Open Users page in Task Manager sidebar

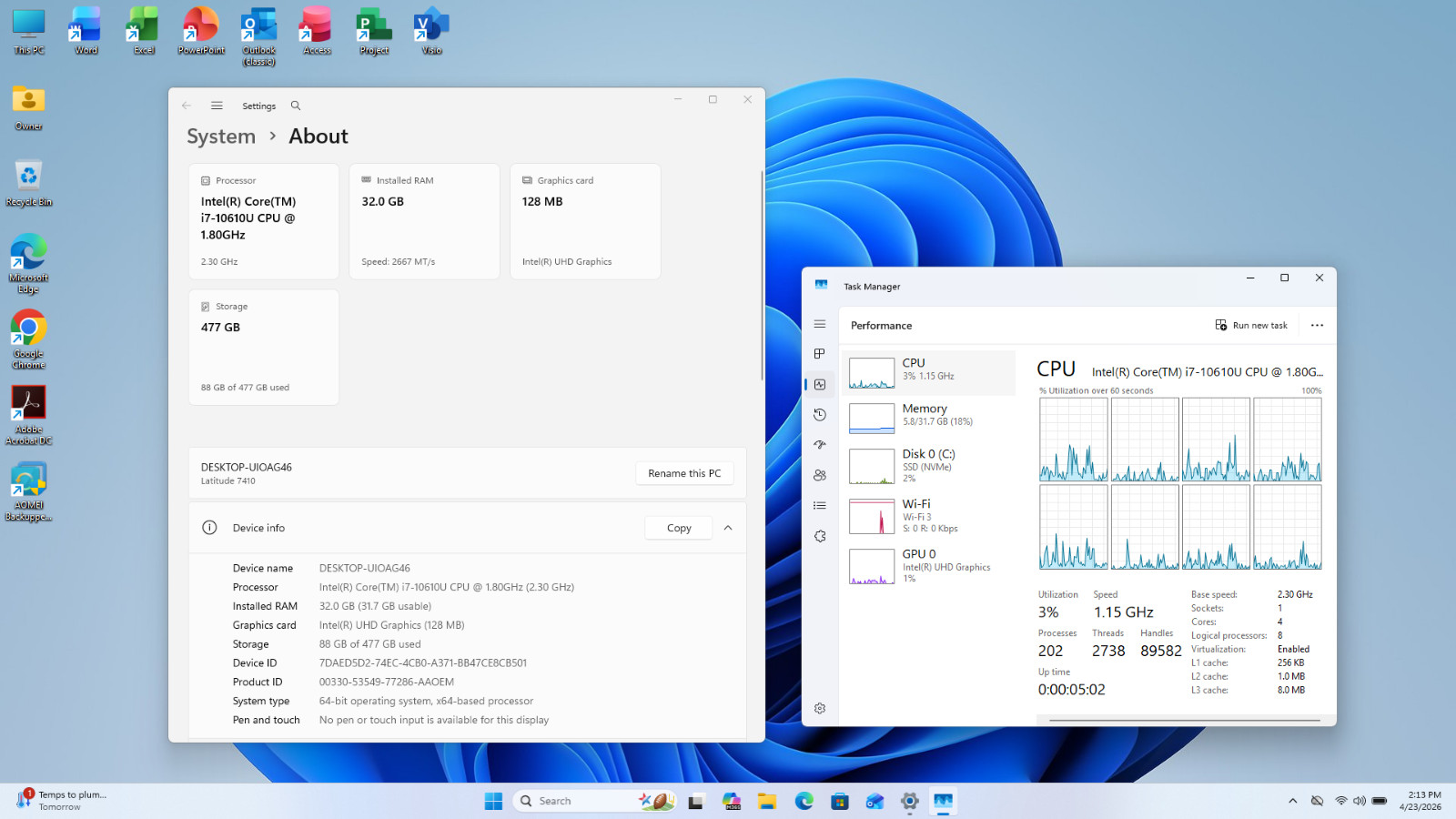coord(820,475)
